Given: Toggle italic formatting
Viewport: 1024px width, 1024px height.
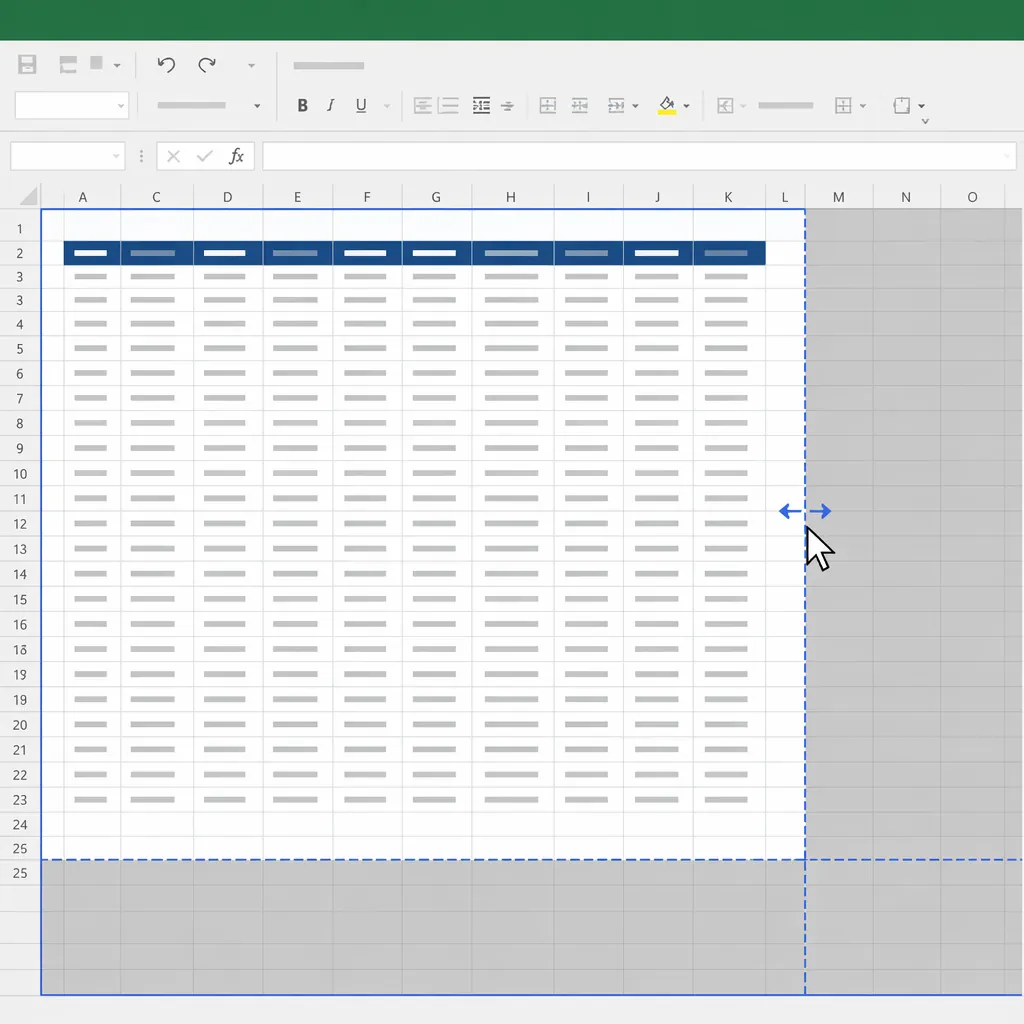Looking at the screenshot, I should click(x=331, y=105).
